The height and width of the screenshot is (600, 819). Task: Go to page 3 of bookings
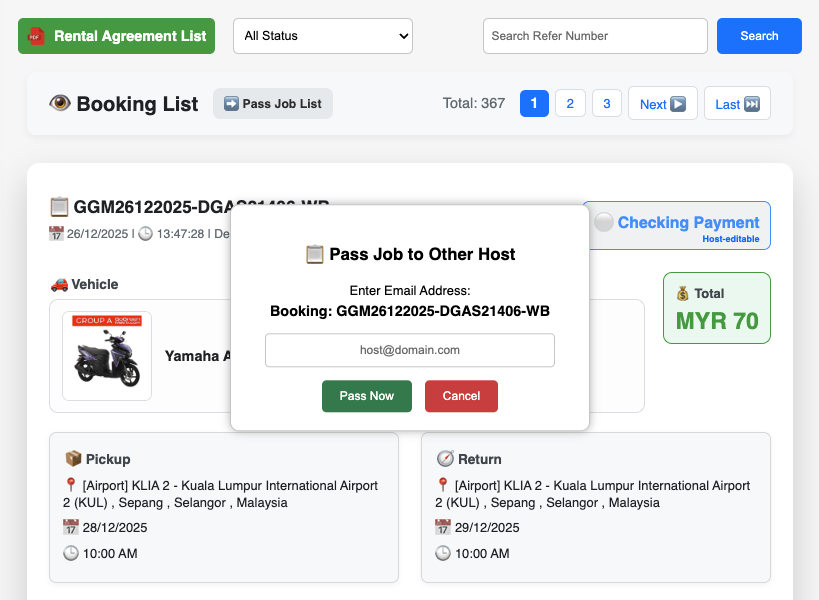[606, 103]
